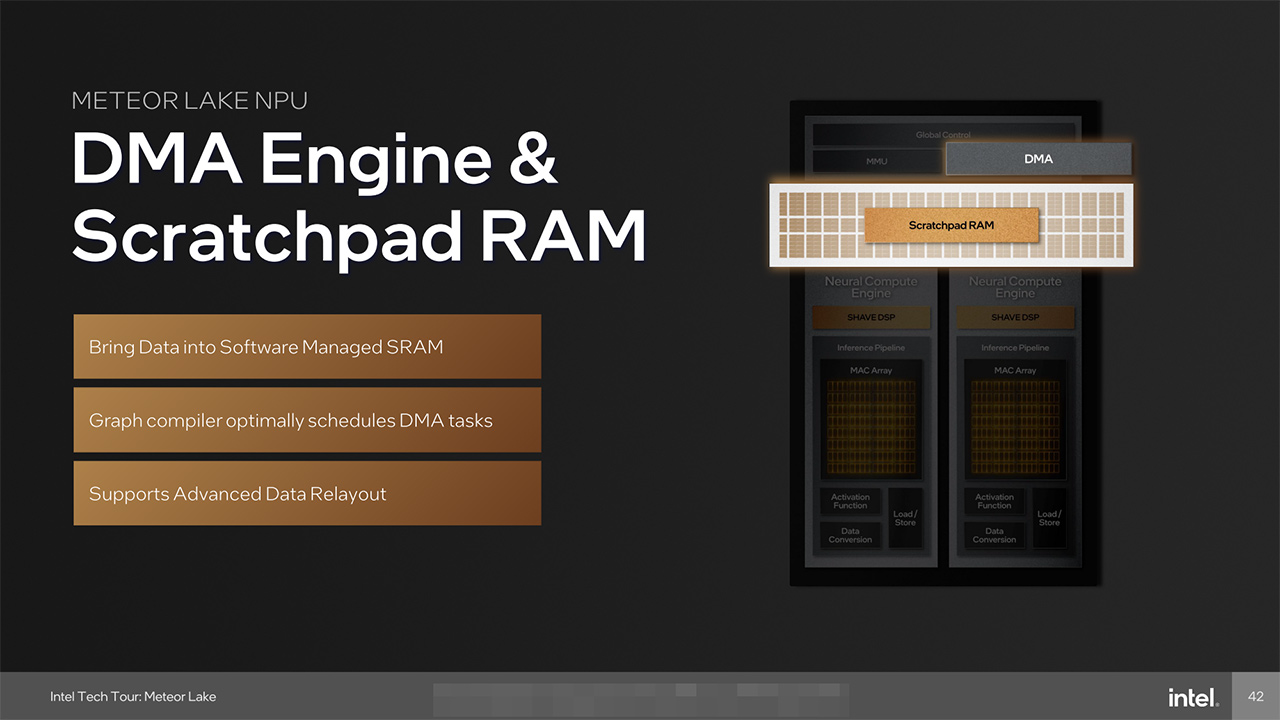Click the Global Control block
Screen dimensions: 1280x720
point(943,134)
